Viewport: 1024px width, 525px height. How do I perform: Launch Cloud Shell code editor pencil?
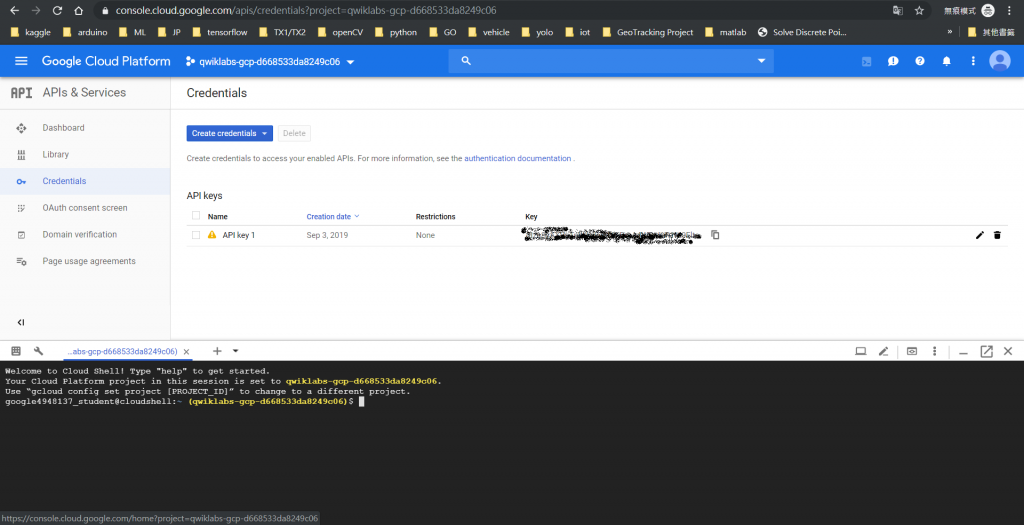(x=884, y=351)
